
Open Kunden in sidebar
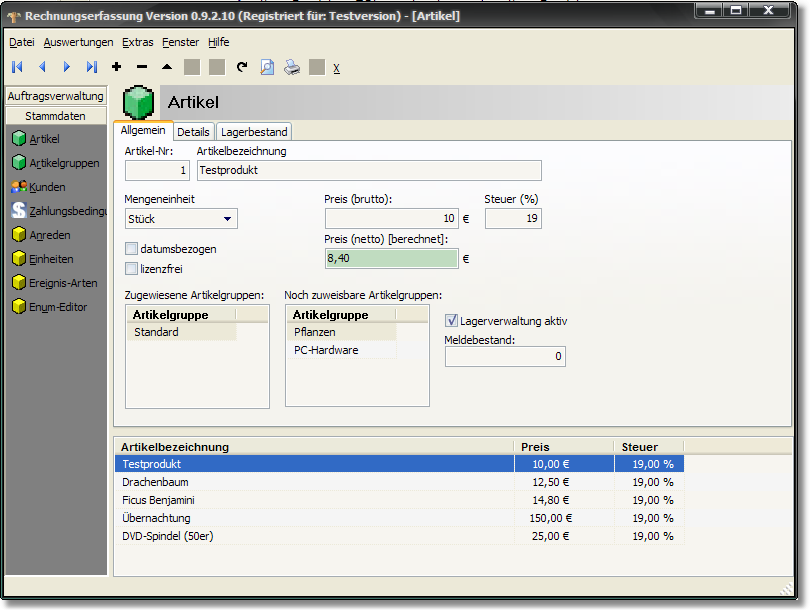(x=38, y=187)
